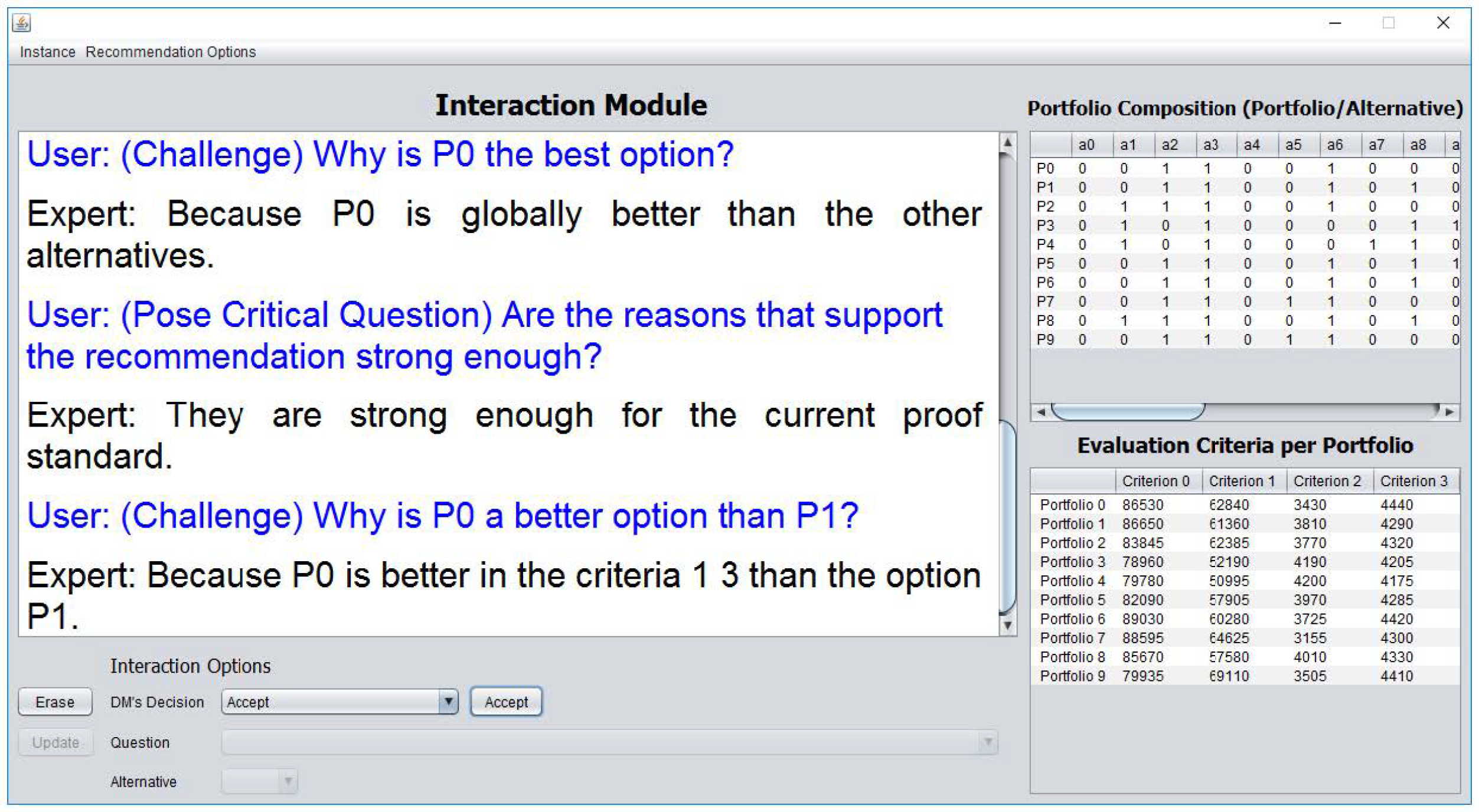Click the chat scroll up arrow
Image resolution: width=1479 pixels, height=812 pixels.
pos(1008,143)
